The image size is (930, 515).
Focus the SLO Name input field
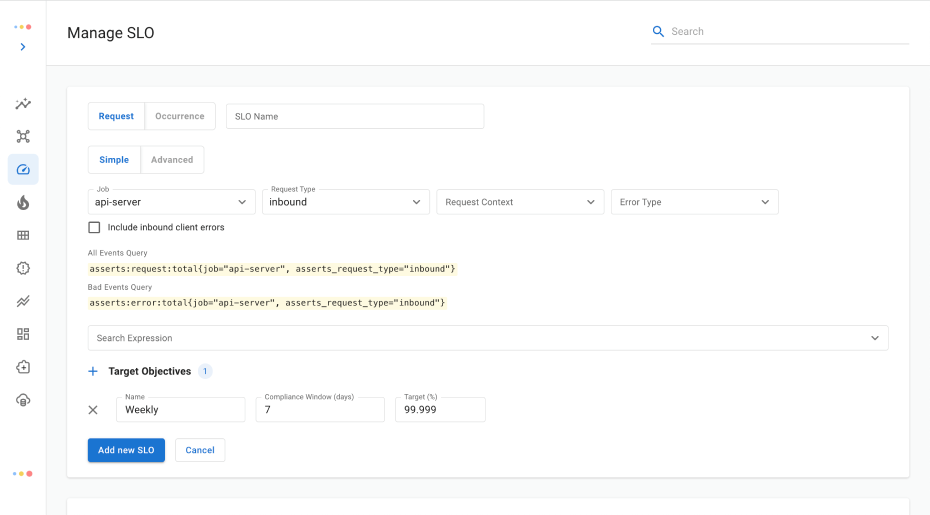coord(355,116)
